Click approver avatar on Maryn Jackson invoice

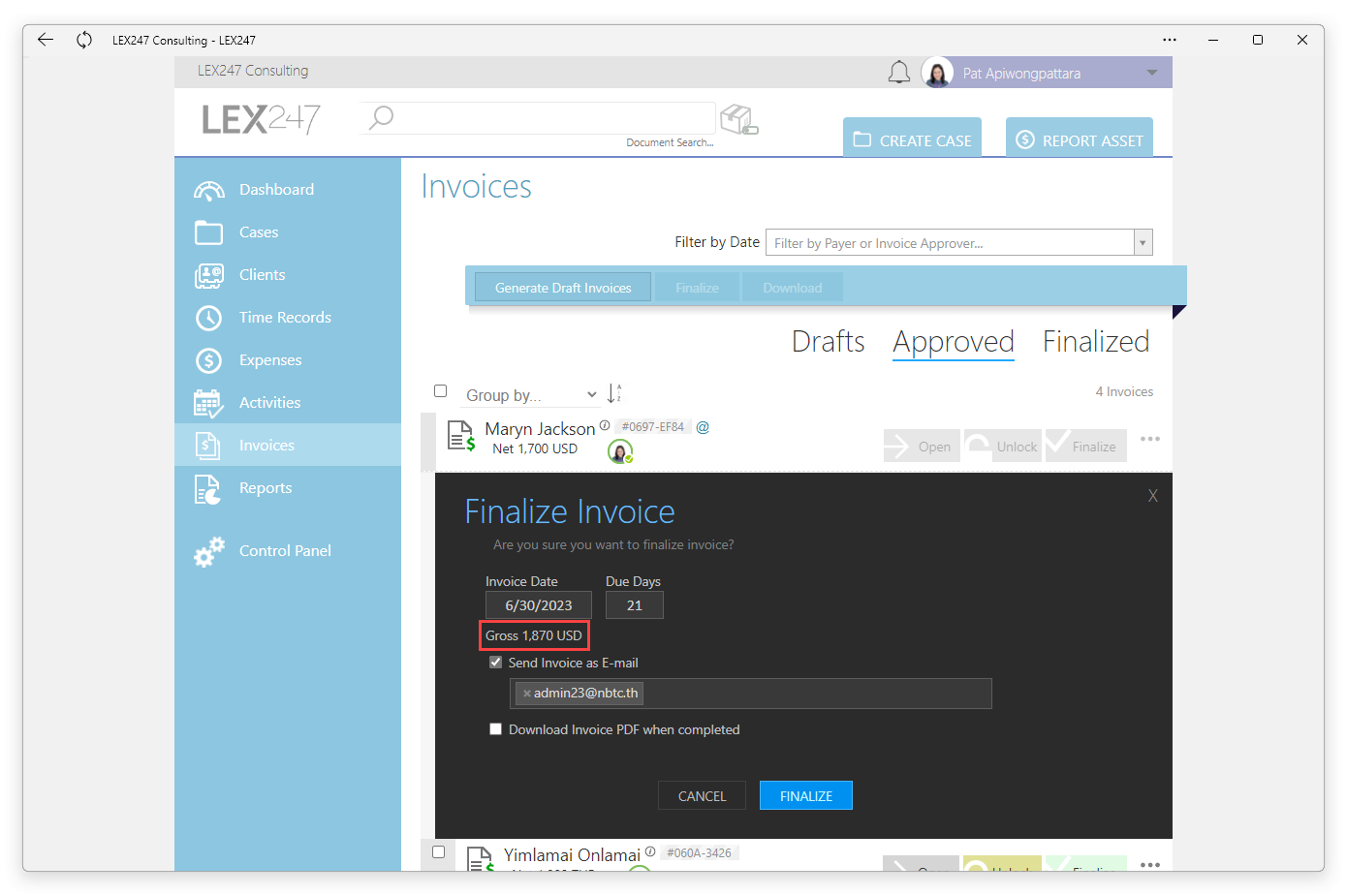[620, 451]
